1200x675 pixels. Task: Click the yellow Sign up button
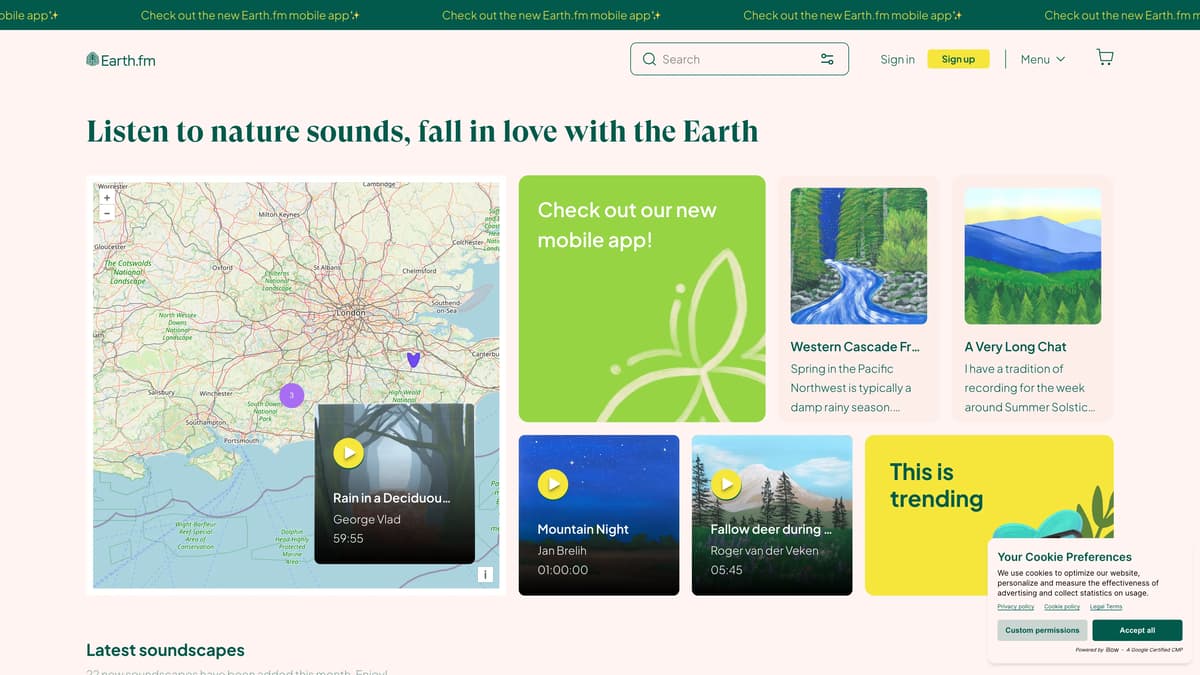click(958, 59)
